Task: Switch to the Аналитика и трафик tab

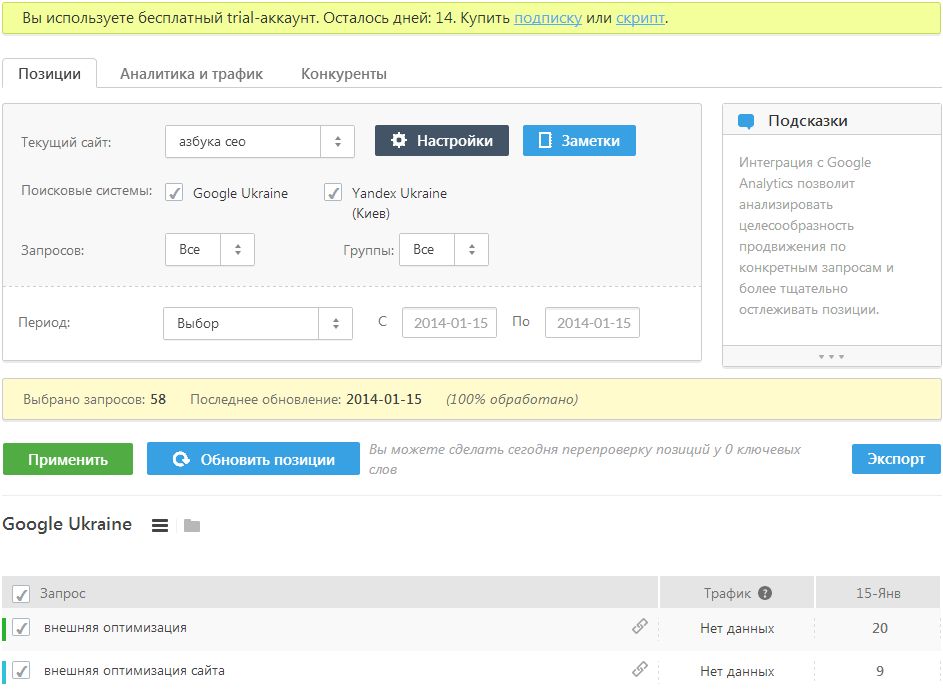Action: click(x=191, y=74)
